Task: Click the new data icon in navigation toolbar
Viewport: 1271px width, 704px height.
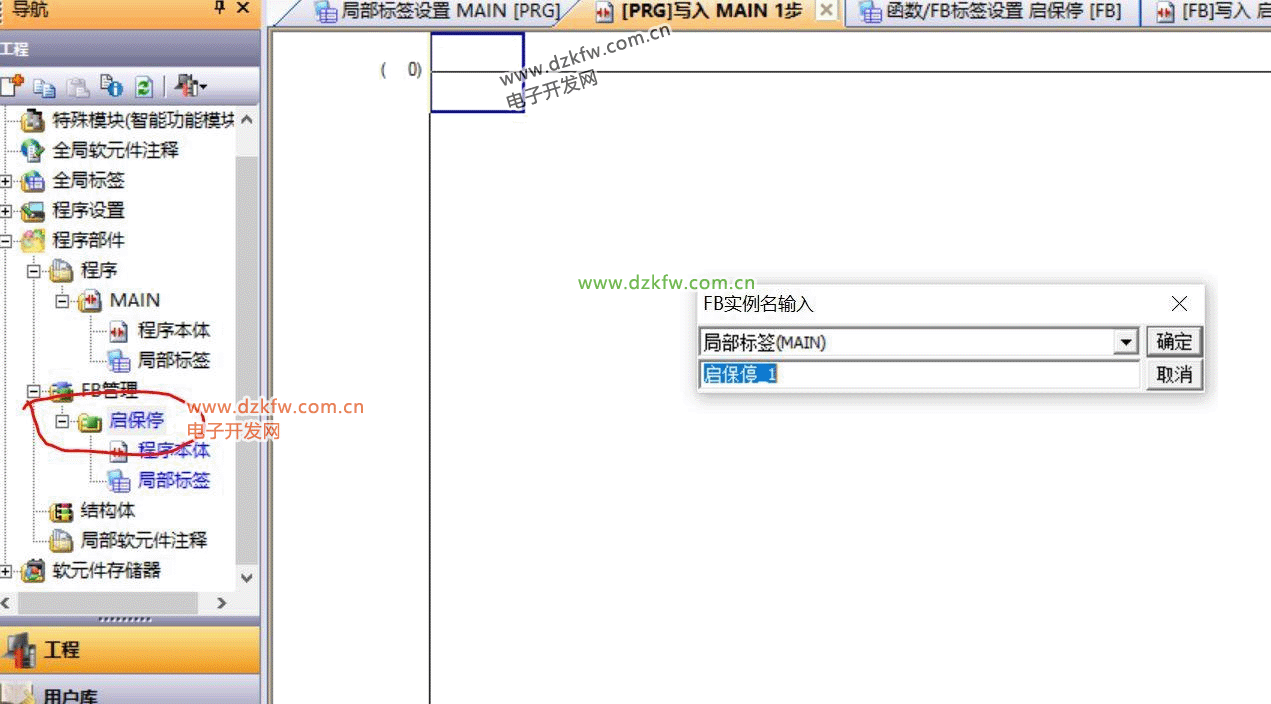Action: click(x=11, y=86)
